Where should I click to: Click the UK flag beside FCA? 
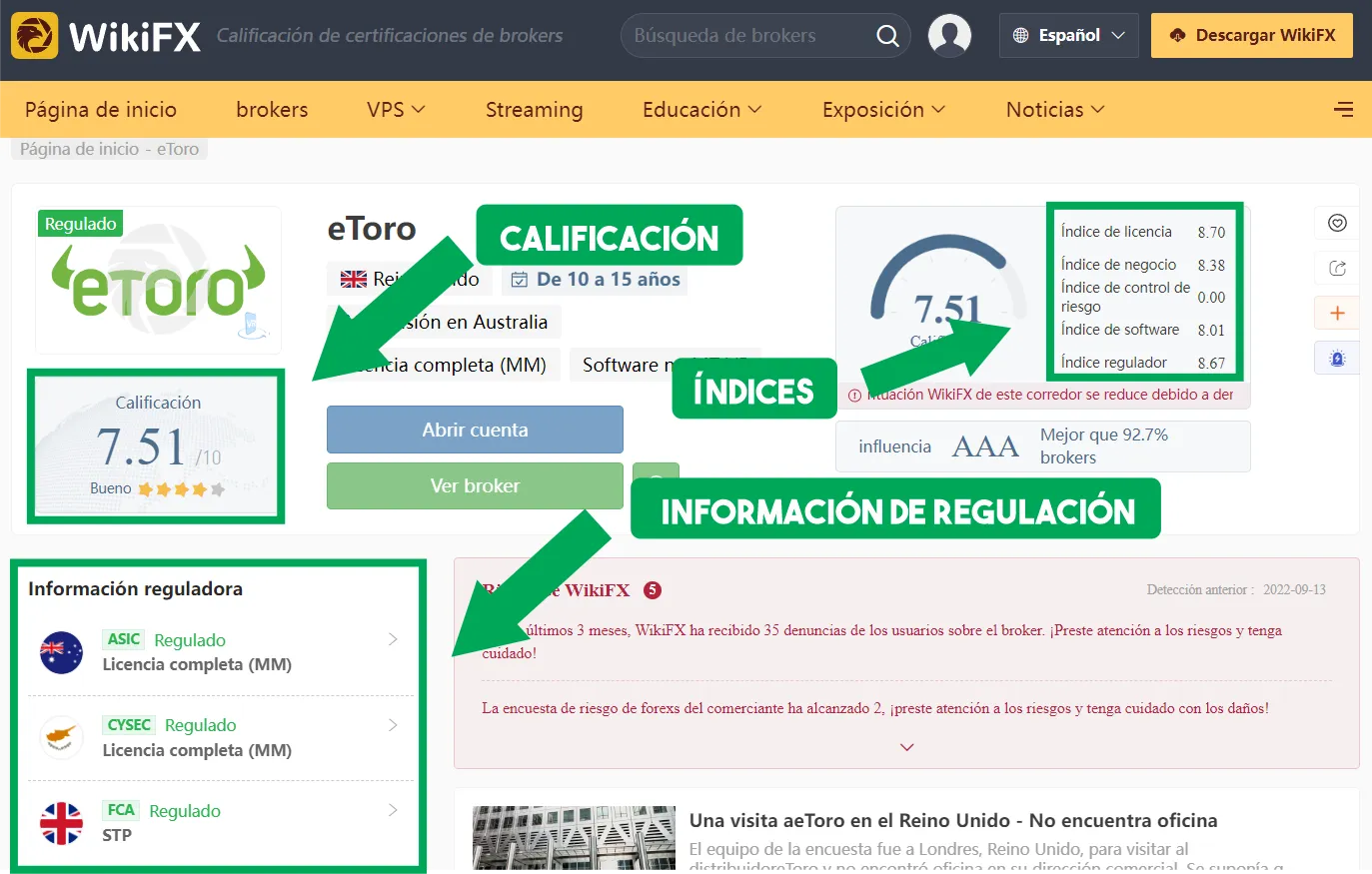[61, 823]
